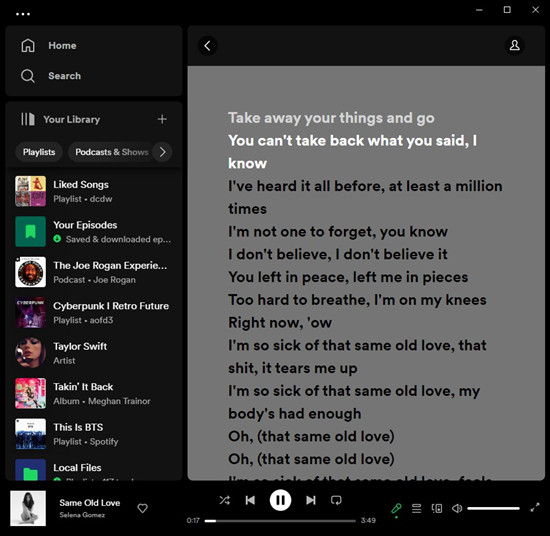Image resolution: width=550 pixels, height=536 pixels.
Task: Seek within the song progress bar
Action: click(280, 521)
